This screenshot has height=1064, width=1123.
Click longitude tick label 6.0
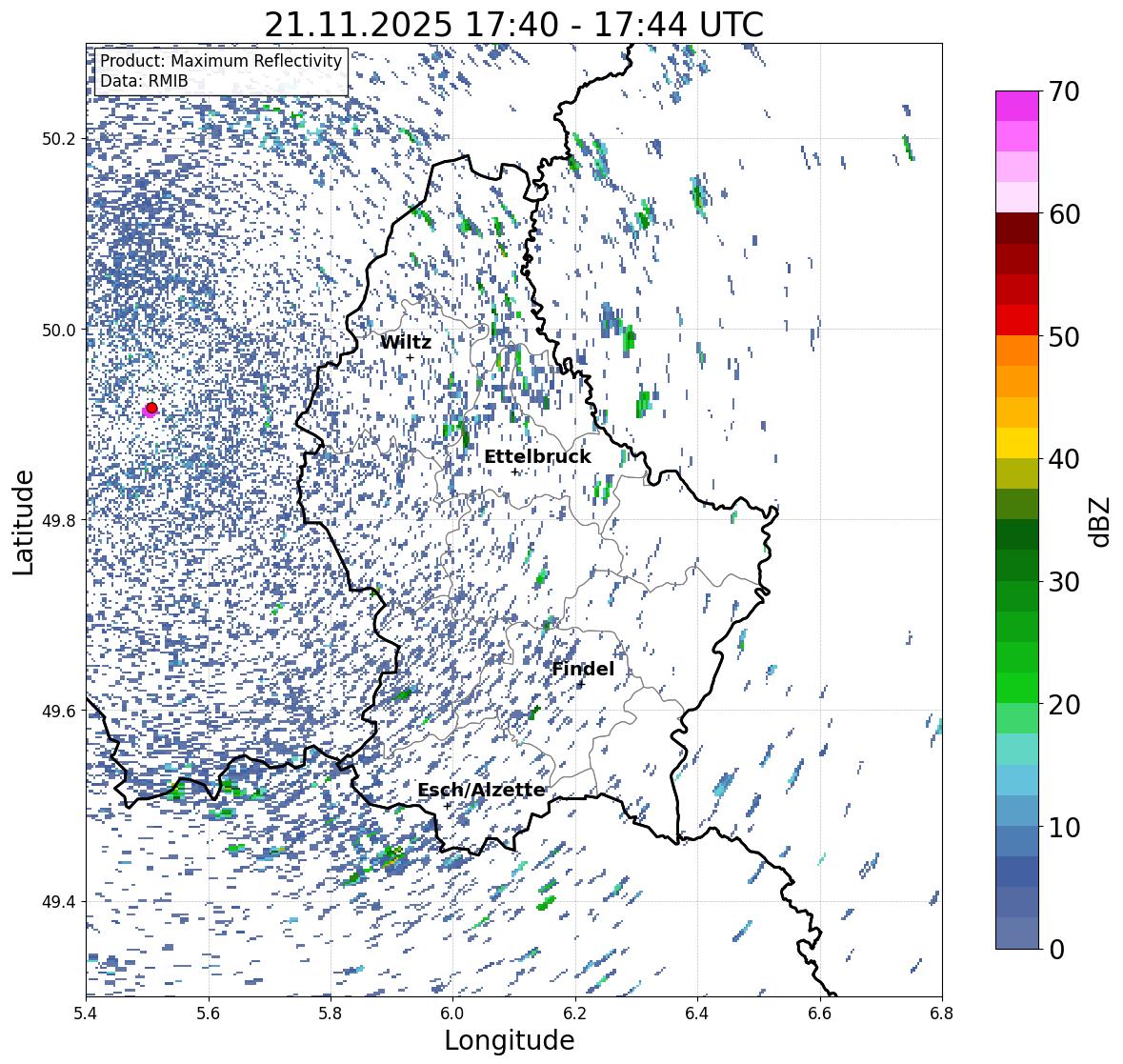click(x=452, y=1014)
